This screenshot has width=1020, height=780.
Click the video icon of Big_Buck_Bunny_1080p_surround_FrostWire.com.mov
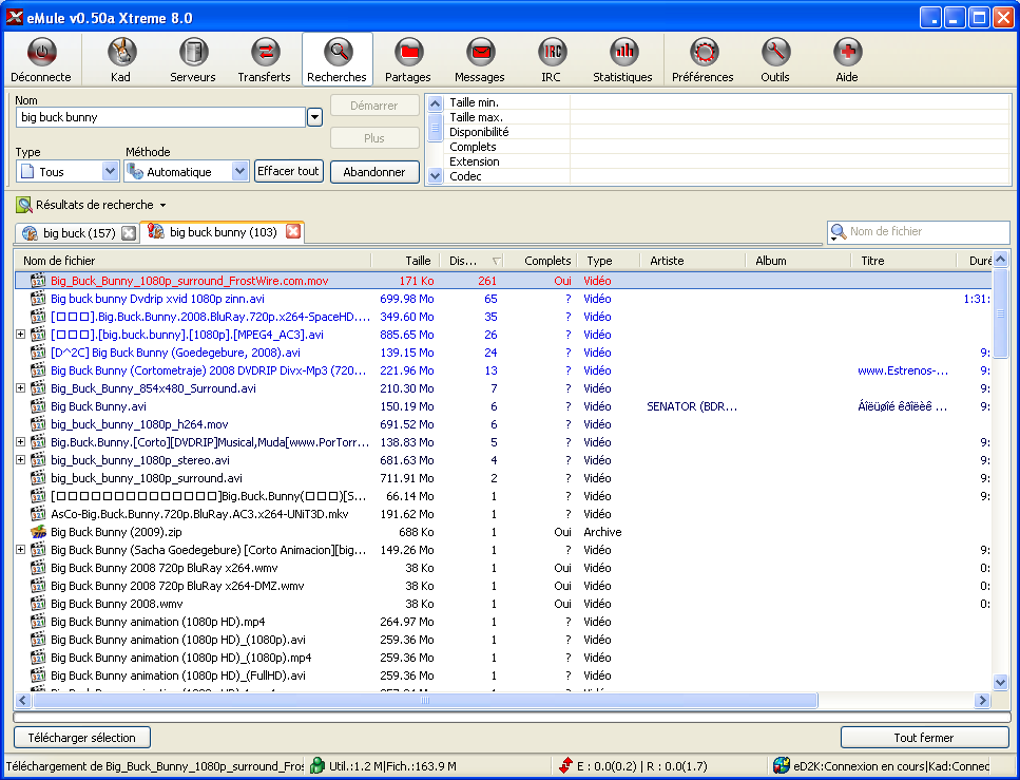(x=38, y=281)
